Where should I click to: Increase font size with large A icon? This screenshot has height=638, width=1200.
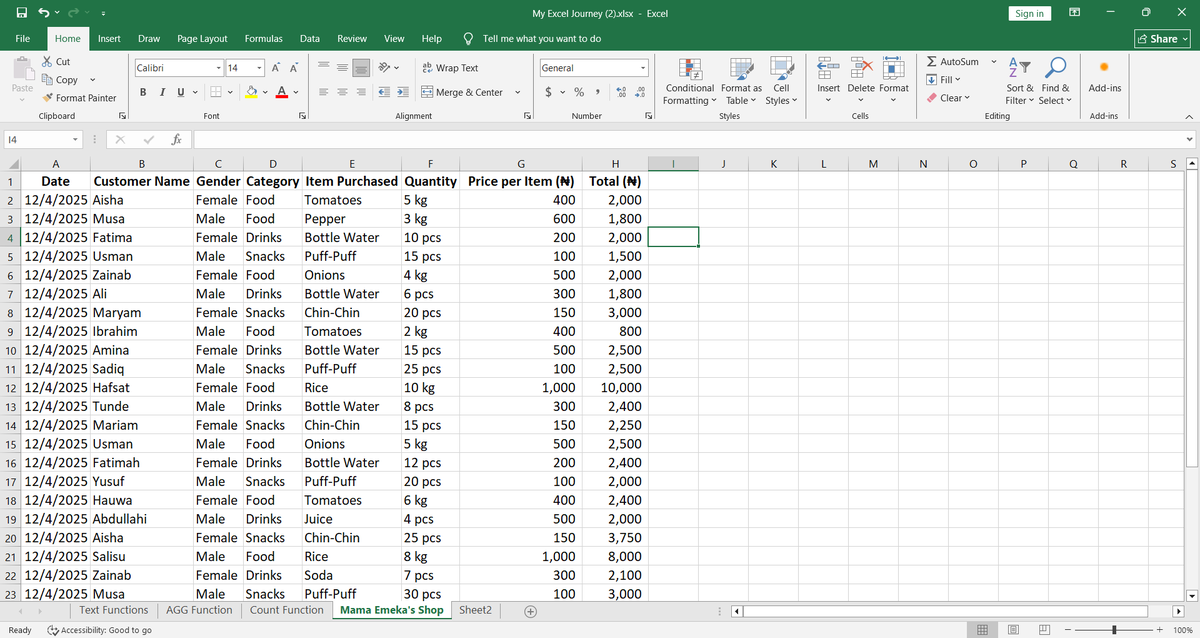tap(278, 68)
